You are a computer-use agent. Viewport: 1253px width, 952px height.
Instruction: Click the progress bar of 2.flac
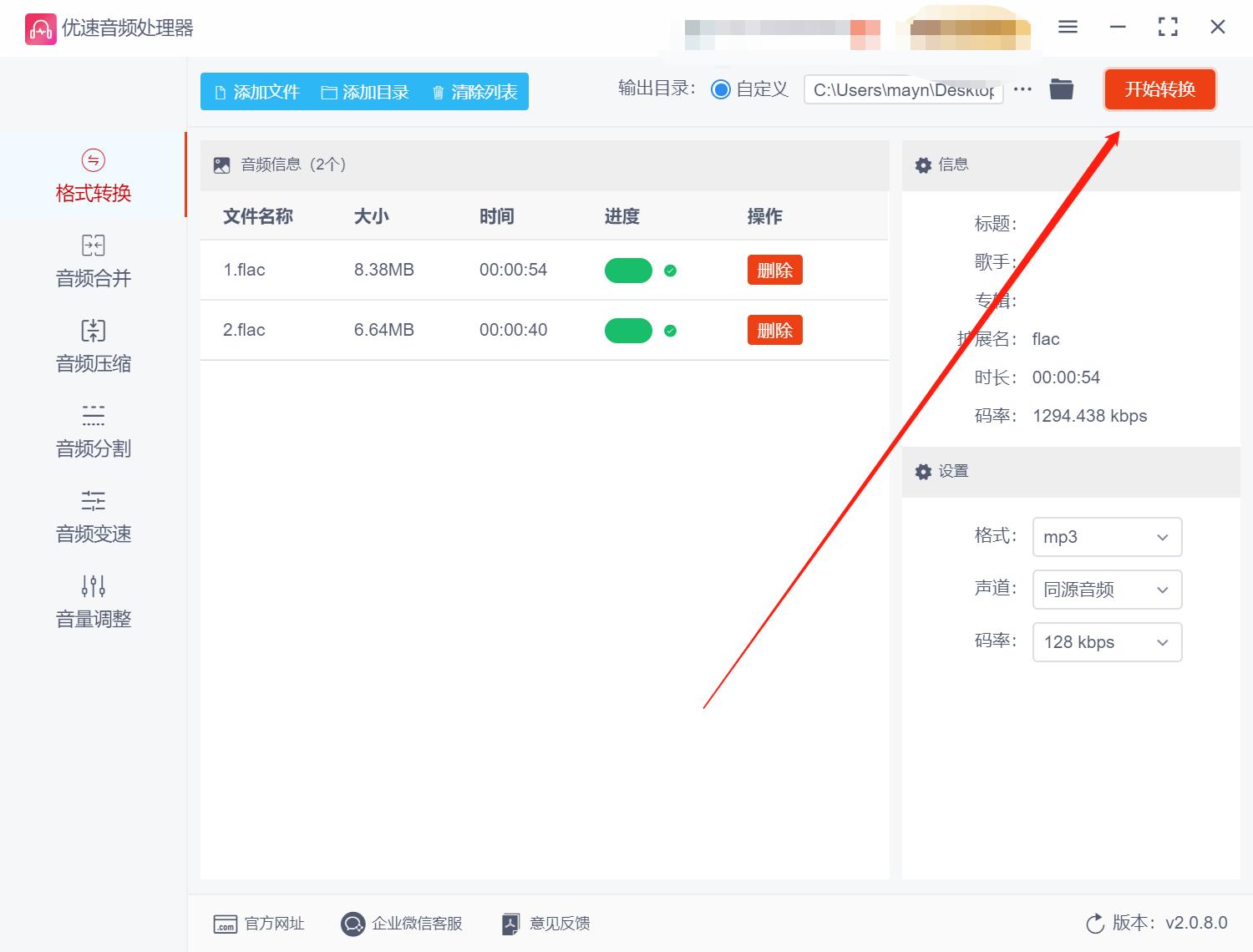pyautogui.click(x=629, y=330)
